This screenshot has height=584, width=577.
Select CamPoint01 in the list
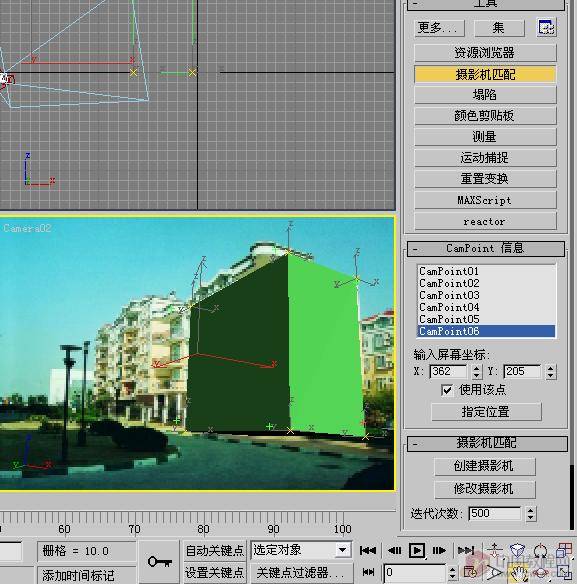click(486, 271)
